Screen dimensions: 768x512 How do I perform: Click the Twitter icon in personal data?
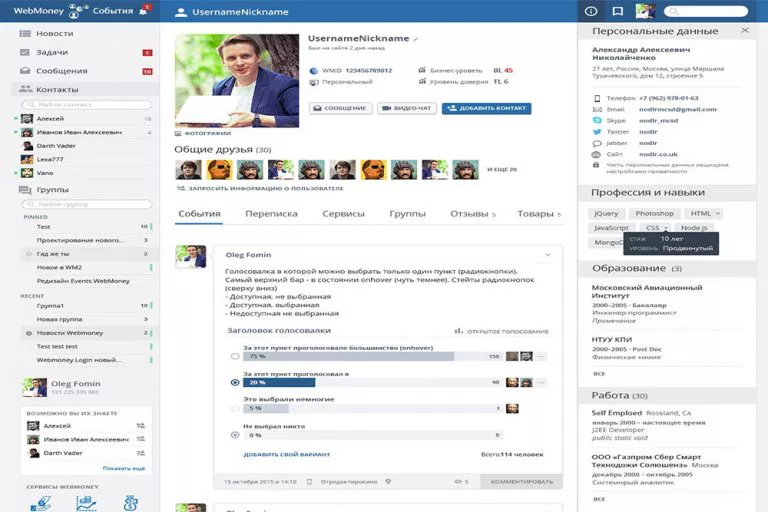(x=597, y=132)
